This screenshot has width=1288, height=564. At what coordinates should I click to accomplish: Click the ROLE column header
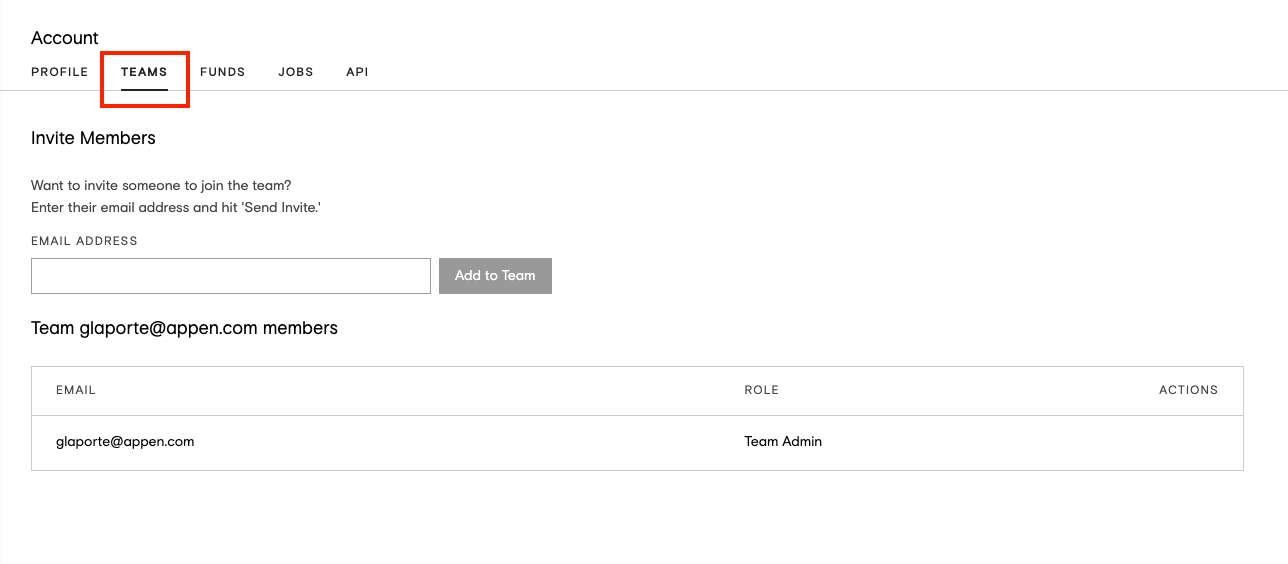click(762, 390)
